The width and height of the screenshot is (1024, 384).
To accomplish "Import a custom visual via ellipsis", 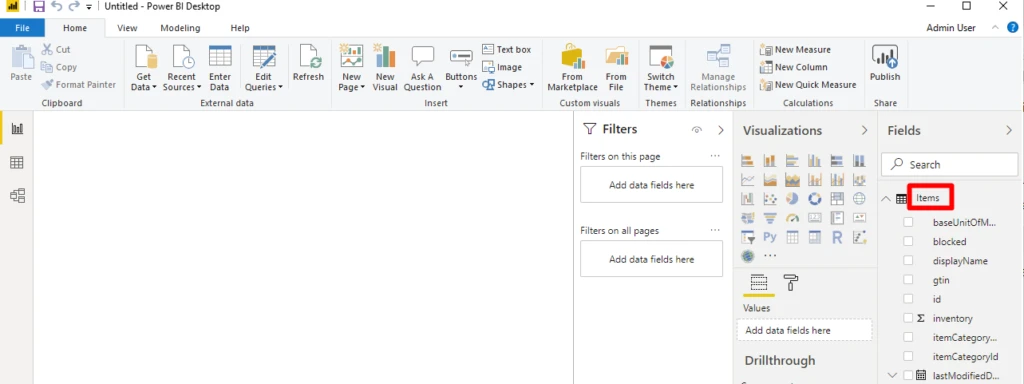I will pos(771,256).
